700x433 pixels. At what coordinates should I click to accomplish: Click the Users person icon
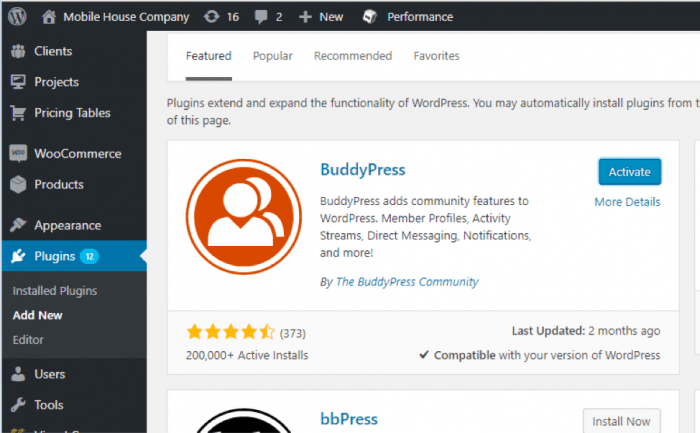[x=18, y=374]
